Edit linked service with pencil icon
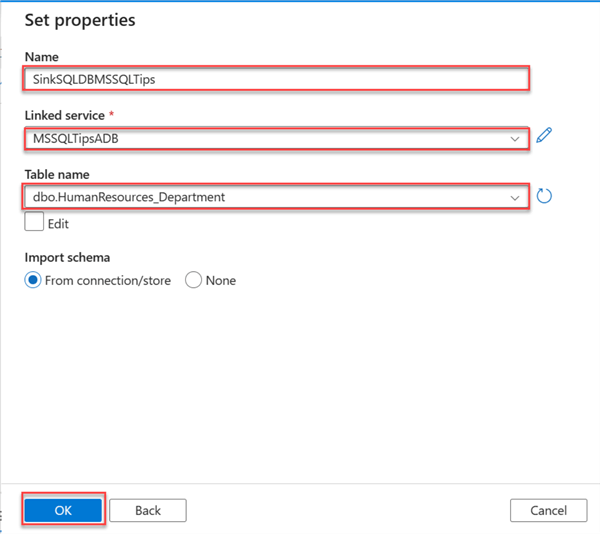 tap(544, 135)
